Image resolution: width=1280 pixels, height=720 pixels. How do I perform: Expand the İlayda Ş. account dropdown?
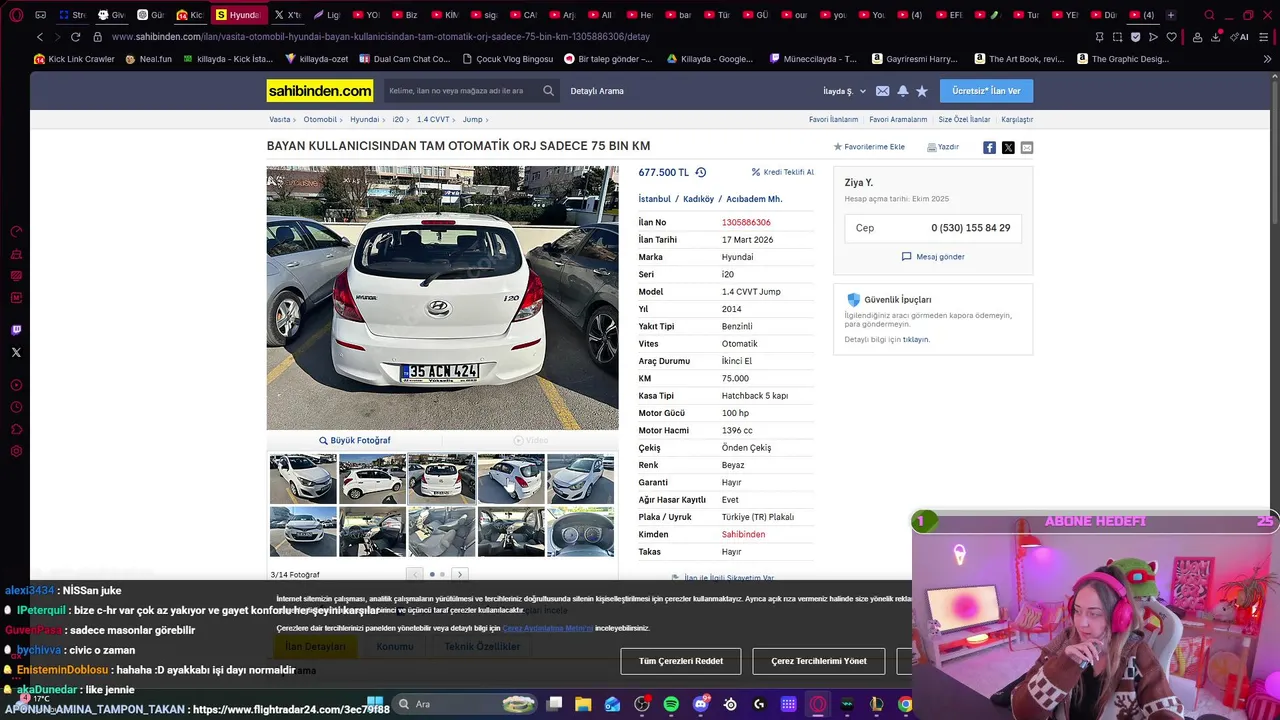[845, 91]
